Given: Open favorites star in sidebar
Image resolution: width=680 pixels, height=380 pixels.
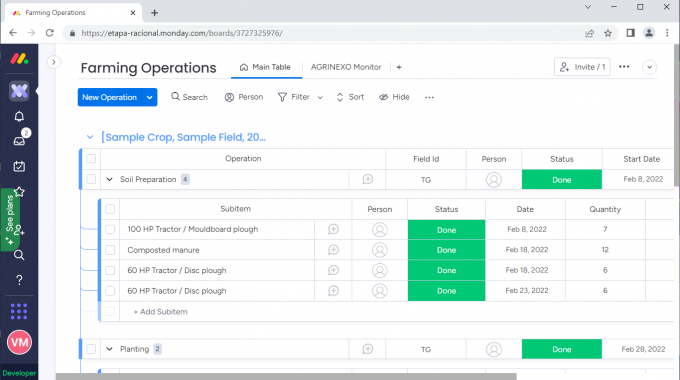Looking at the screenshot, I should (x=19, y=191).
